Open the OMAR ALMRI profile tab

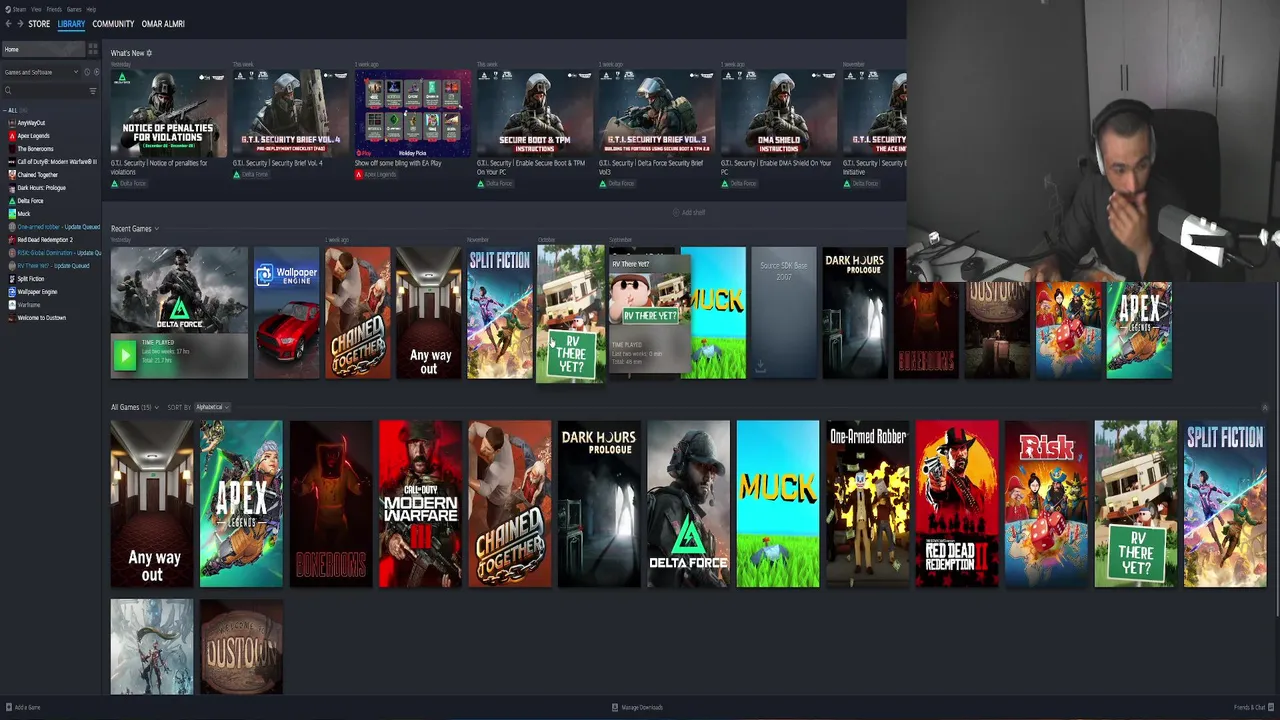(163, 24)
